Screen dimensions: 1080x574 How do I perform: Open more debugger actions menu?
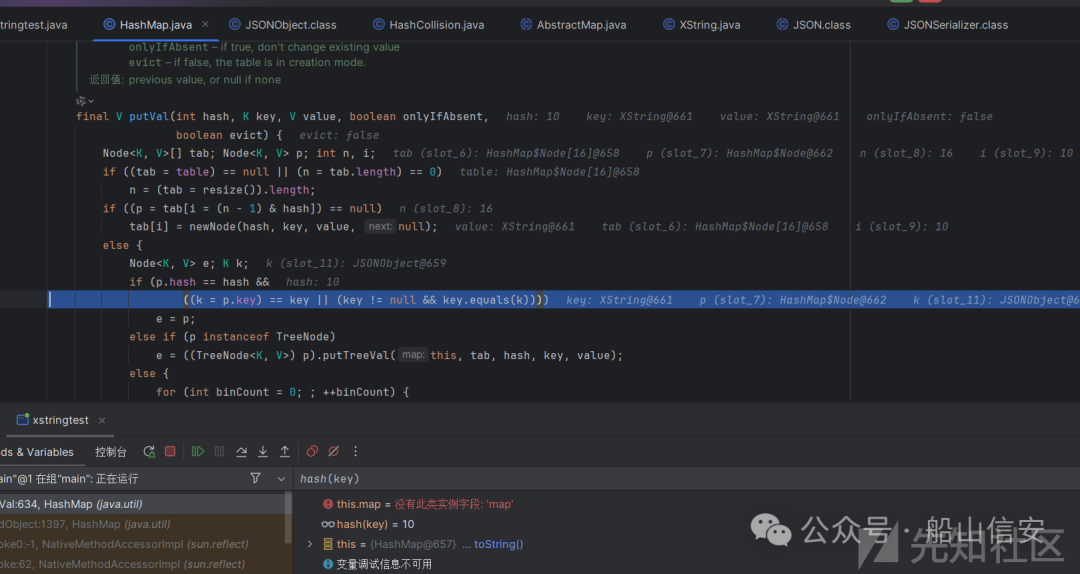355,451
